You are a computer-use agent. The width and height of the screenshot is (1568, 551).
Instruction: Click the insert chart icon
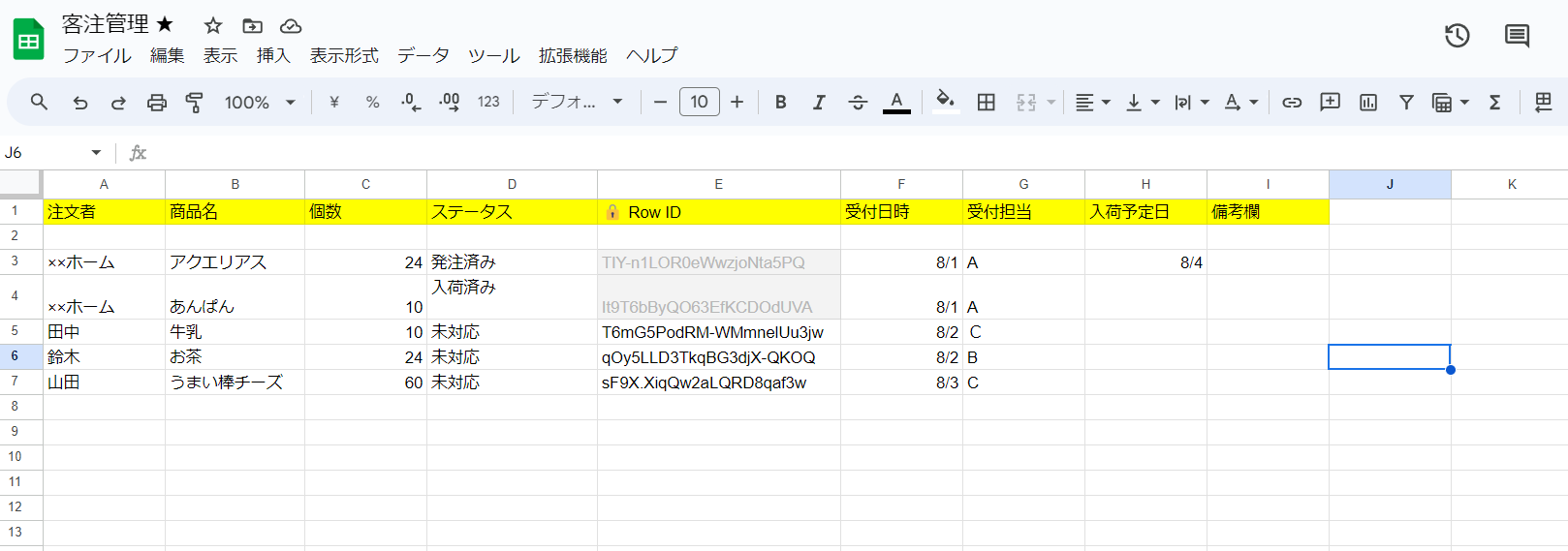click(x=1368, y=102)
